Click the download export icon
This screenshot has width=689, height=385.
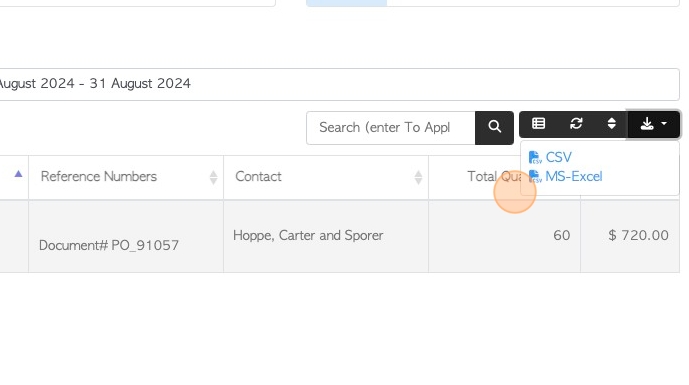tap(647, 124)
